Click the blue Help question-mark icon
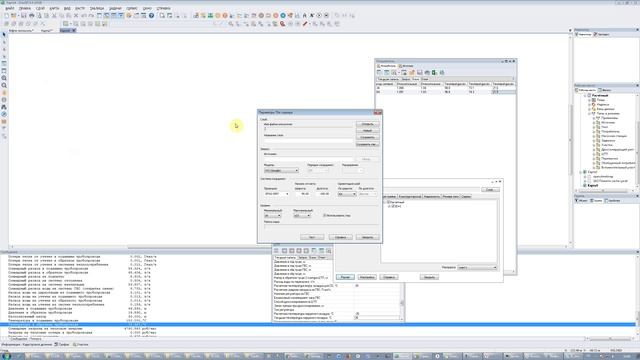Viewport: 640px width, 360px height. 151,16
